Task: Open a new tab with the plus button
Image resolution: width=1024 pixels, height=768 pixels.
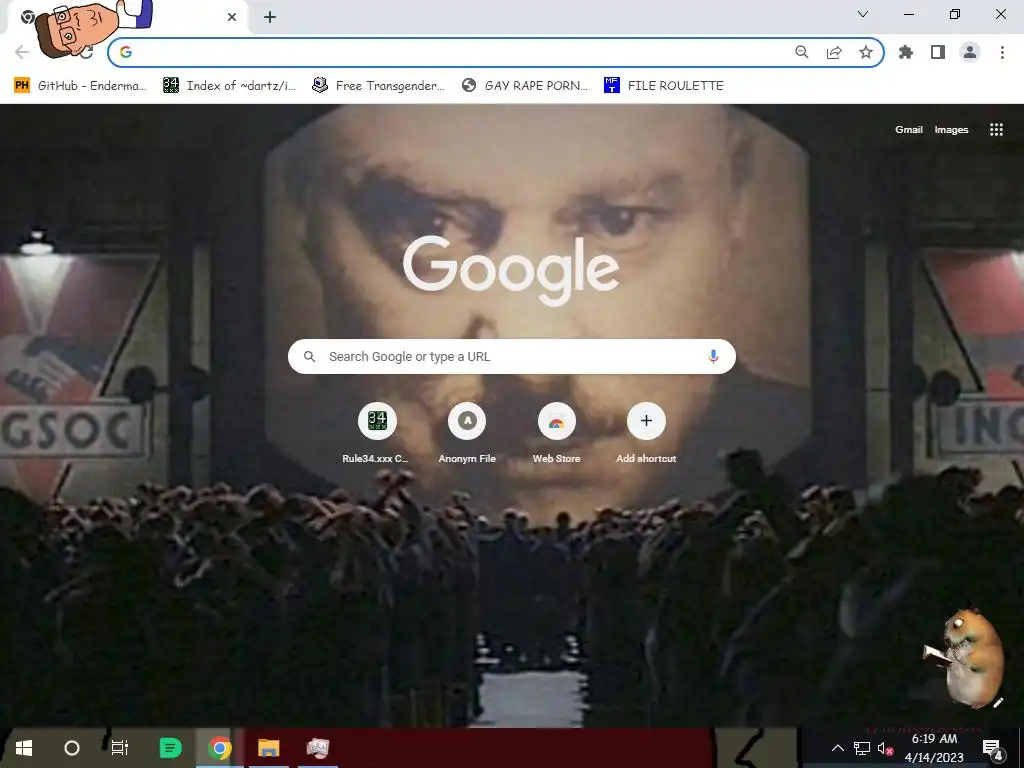Action: (x=270, y=17)
